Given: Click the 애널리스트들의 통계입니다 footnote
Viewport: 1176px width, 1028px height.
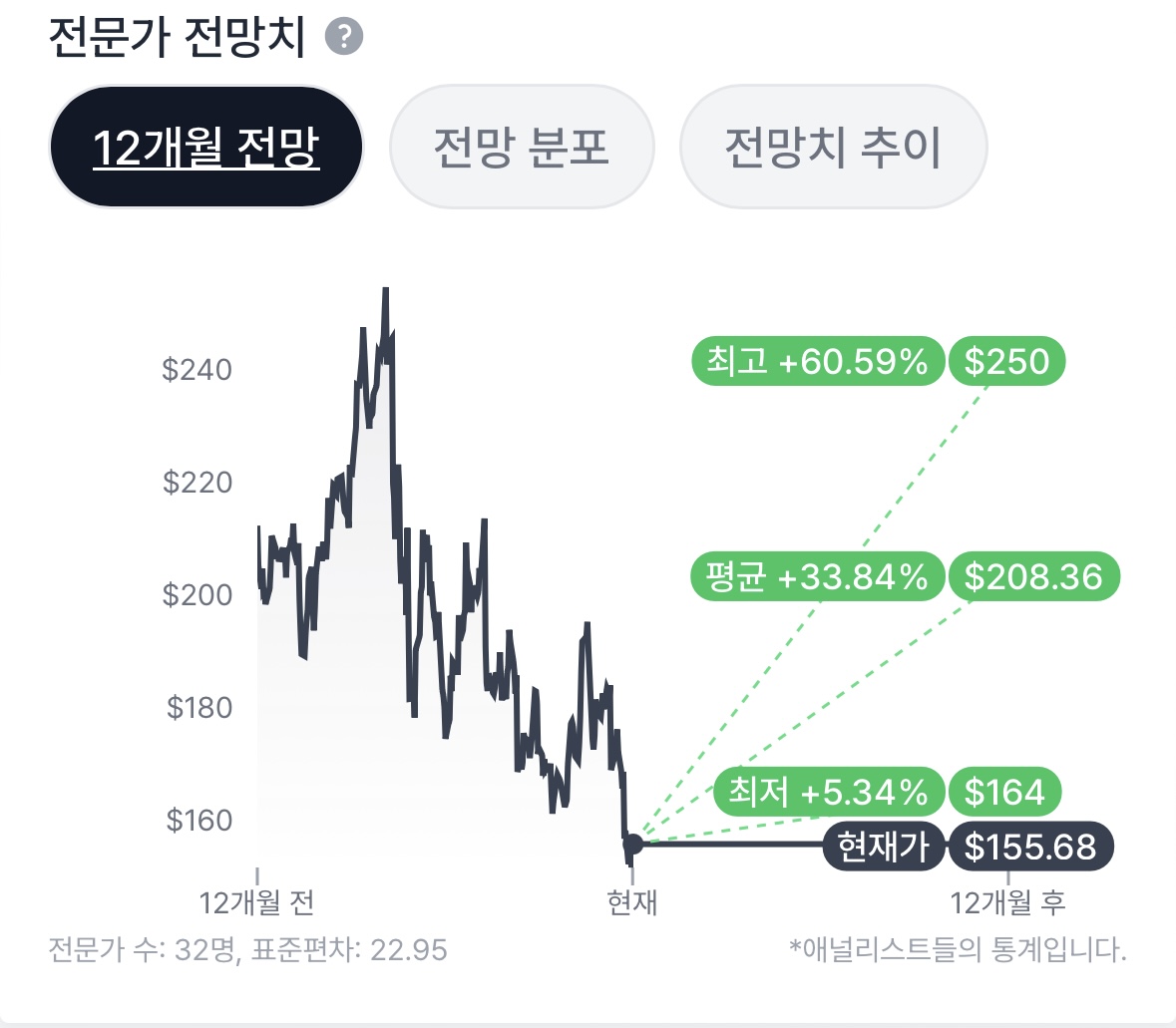Looking at the screenshot, I should point(958,949).
